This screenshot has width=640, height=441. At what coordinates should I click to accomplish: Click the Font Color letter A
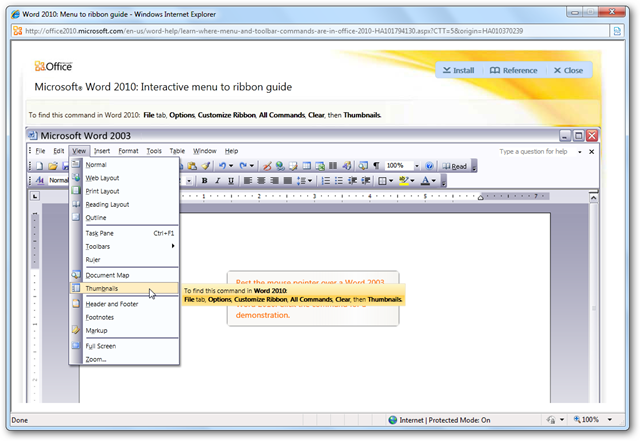click(x=425, y=180)
